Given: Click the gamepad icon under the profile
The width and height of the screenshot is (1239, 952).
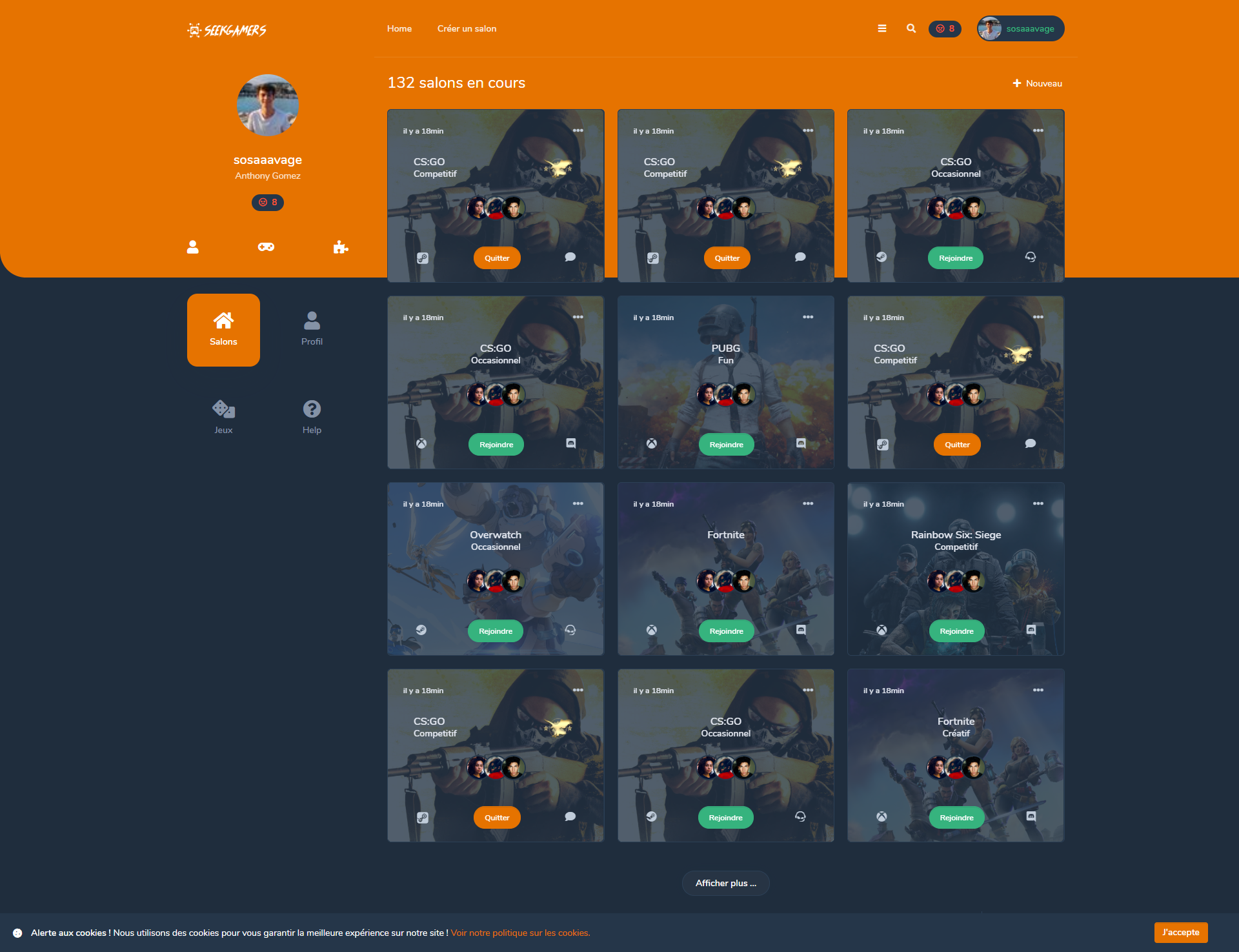Looking at the screenshot, I should [x=266, y=247].
